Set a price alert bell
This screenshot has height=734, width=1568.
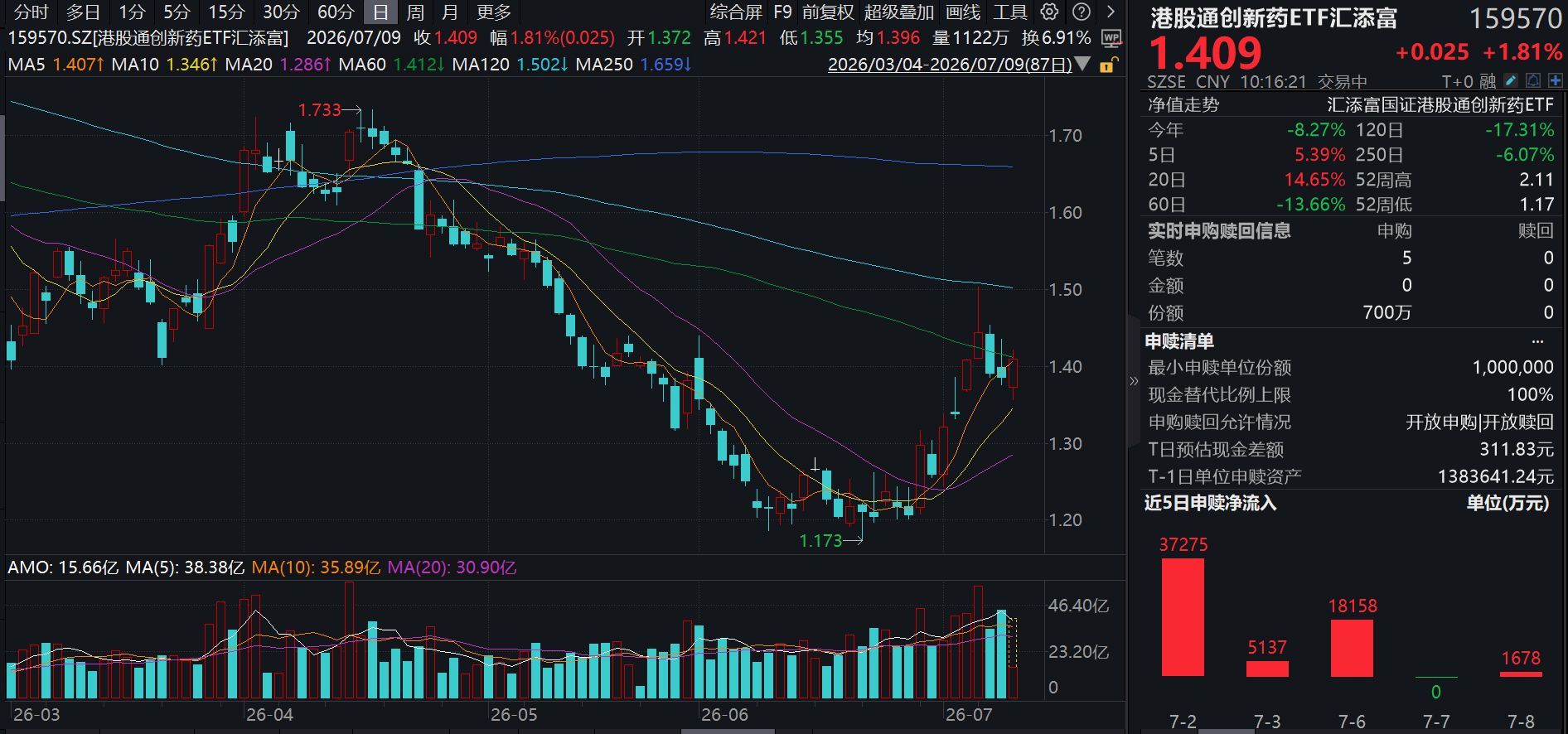1533,80
